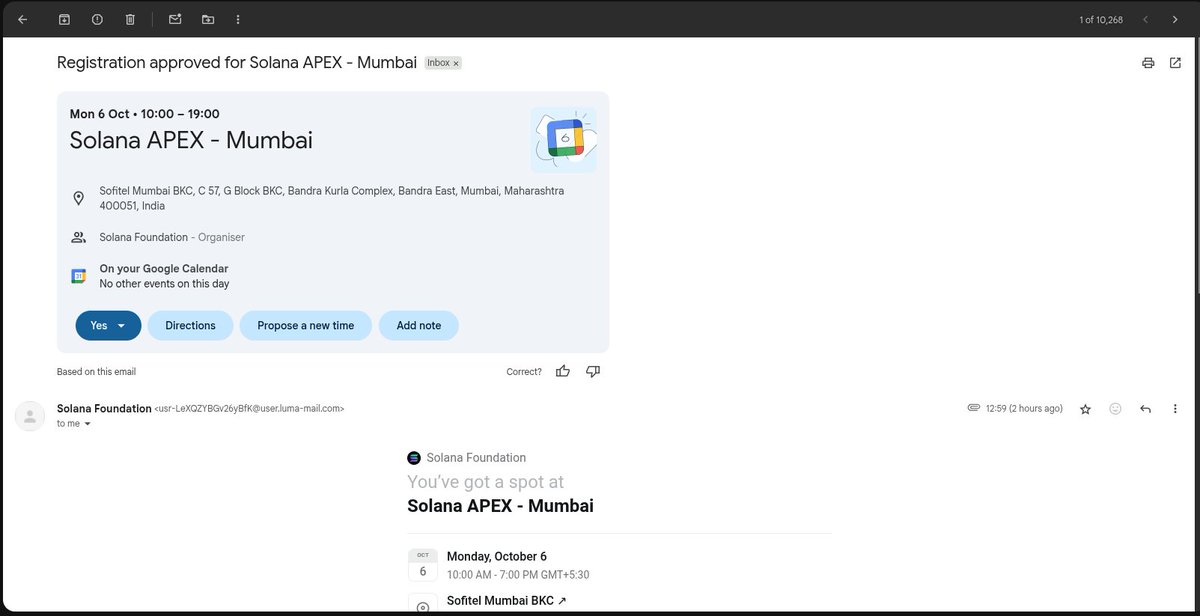Open the message More menu
1200x616 pixels.
tap(1175, 409)
